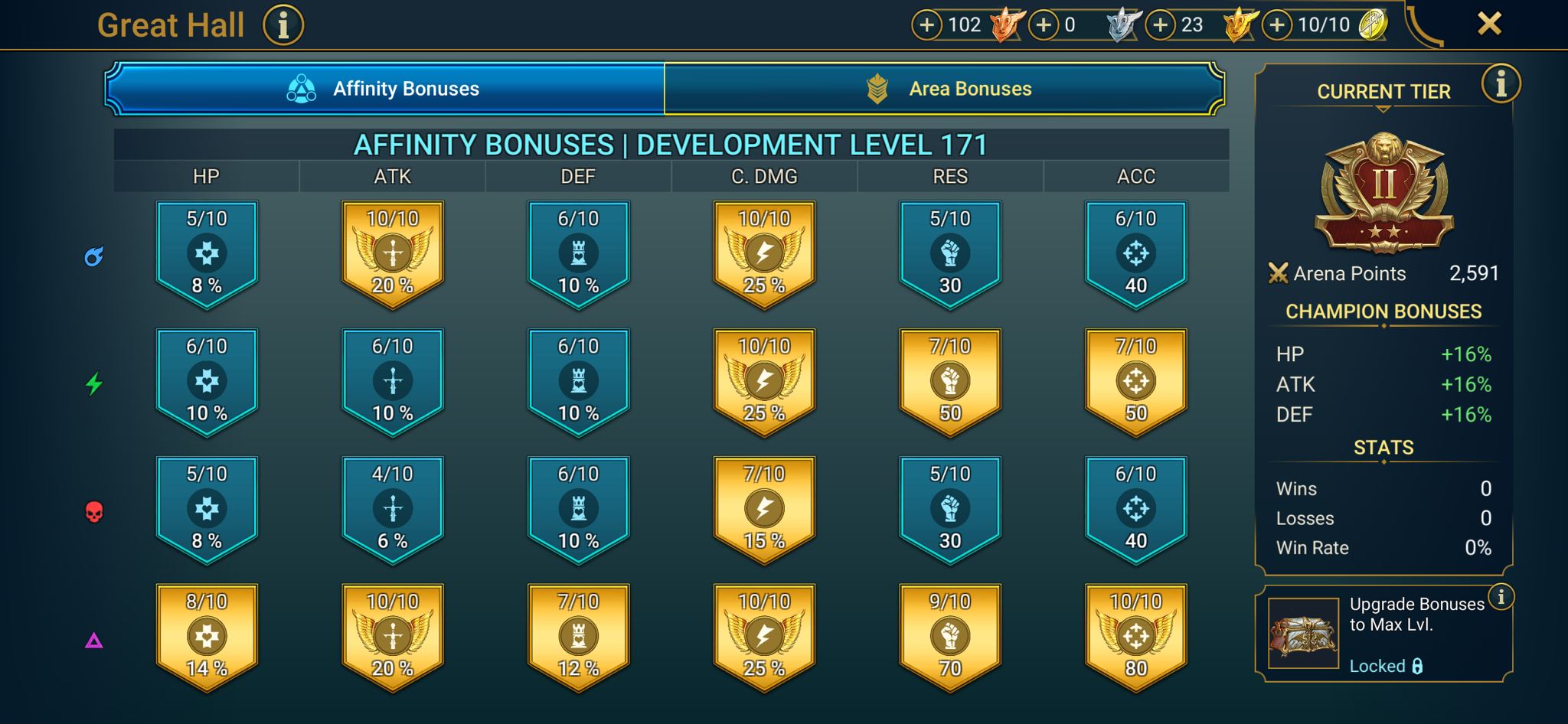Viewport: 1568px width, 724px height.
Task: Click the Silver II tier emblem
Action: click(1384, 193)
